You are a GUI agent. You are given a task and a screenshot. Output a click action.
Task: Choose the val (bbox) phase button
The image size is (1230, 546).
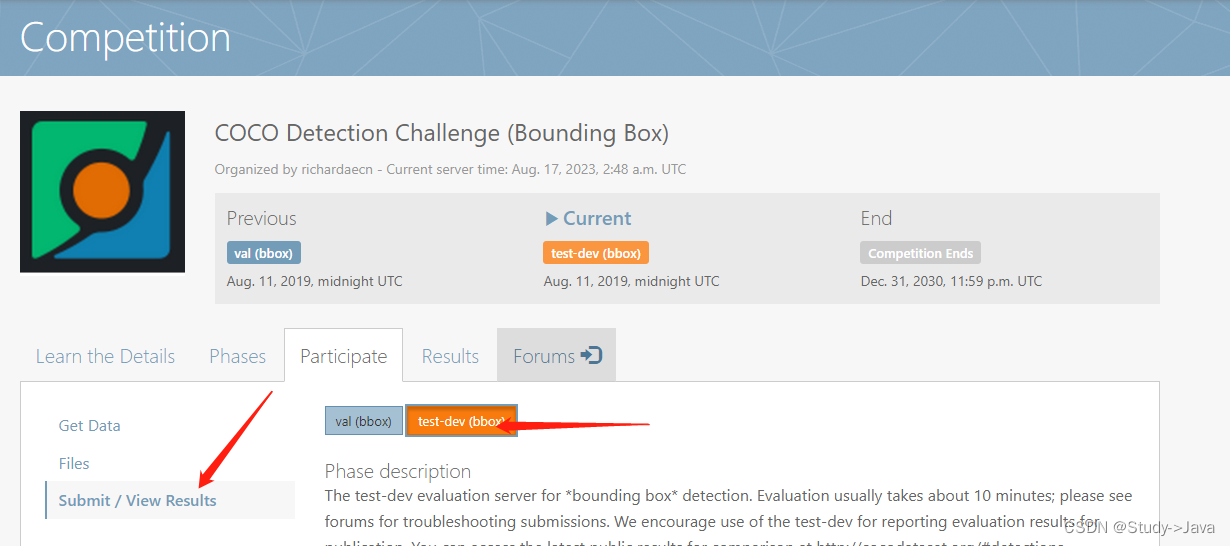tap(364, 421)
